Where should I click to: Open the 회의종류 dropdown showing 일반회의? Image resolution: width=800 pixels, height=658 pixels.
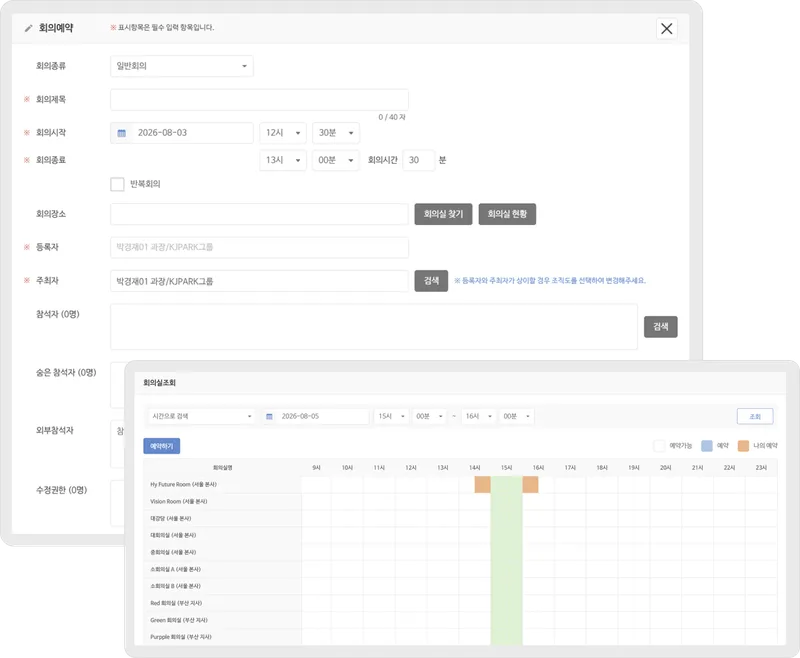pyautogui.click(x=182, y=66)
